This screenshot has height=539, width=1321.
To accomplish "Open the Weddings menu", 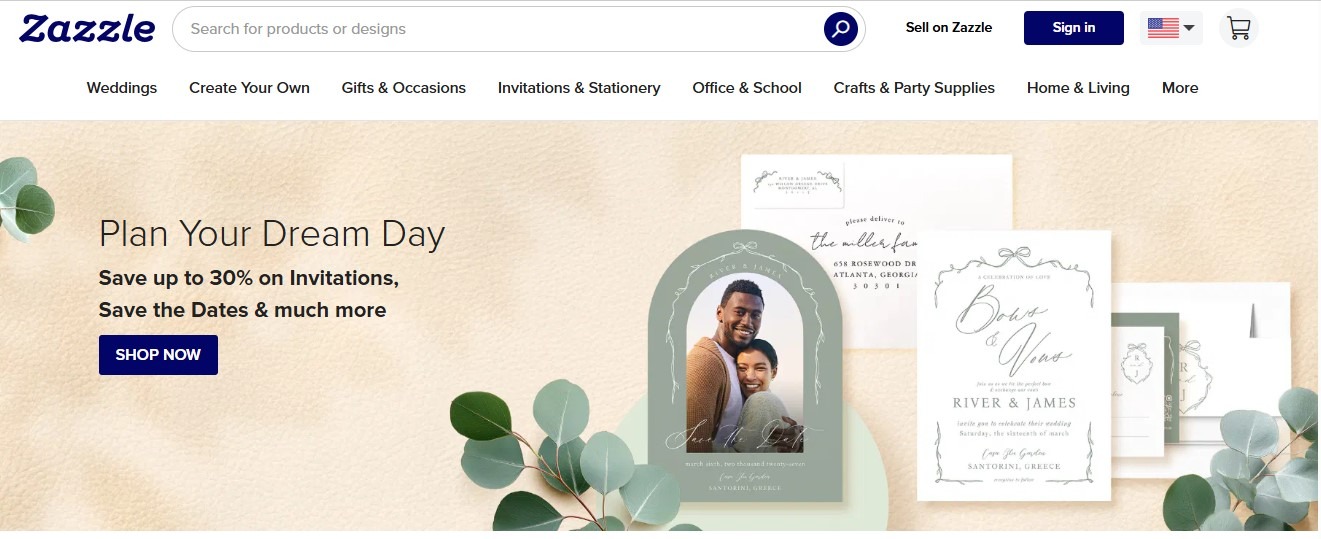I will (122, 88).
